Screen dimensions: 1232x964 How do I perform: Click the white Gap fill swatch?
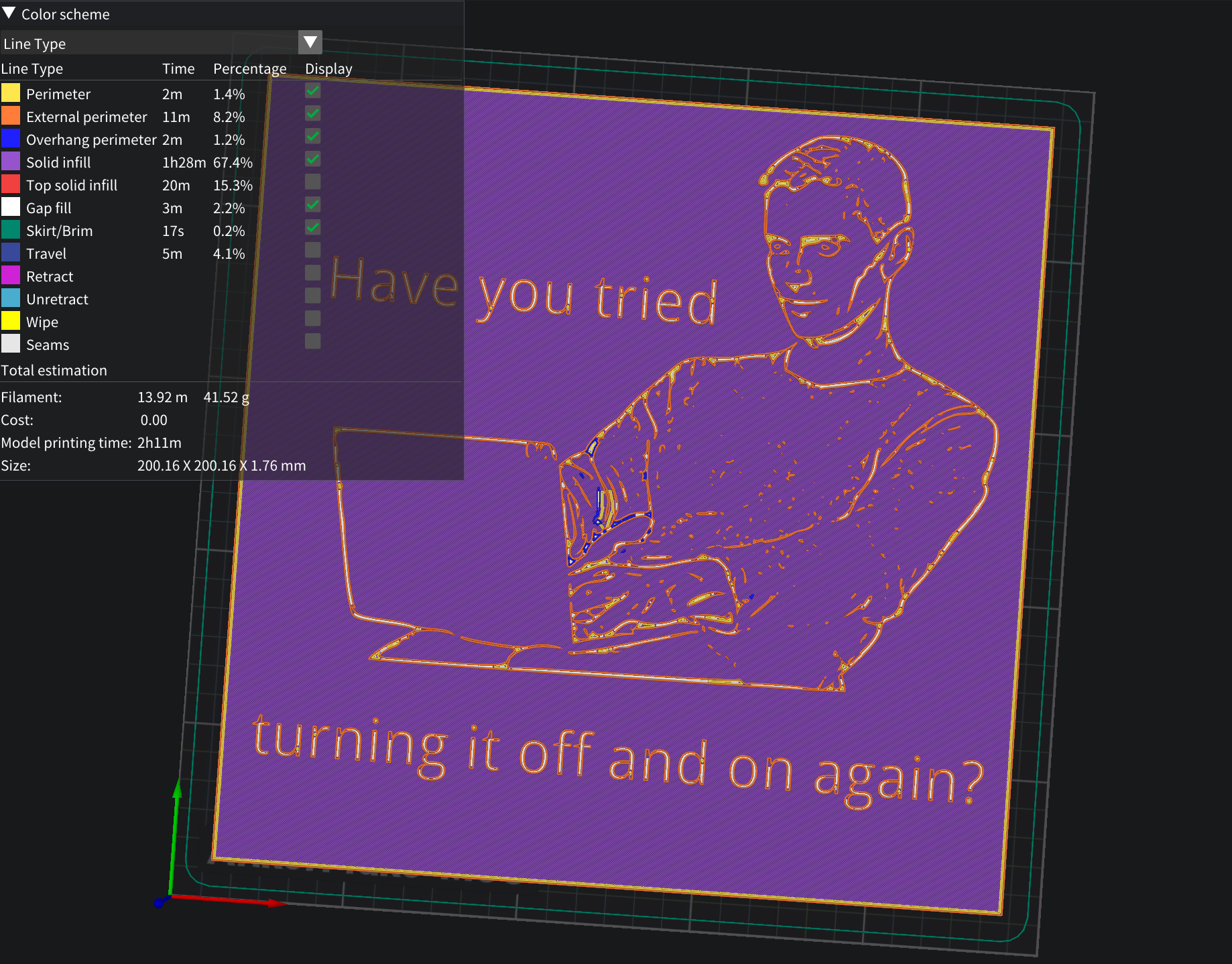(x=11, y=206)
